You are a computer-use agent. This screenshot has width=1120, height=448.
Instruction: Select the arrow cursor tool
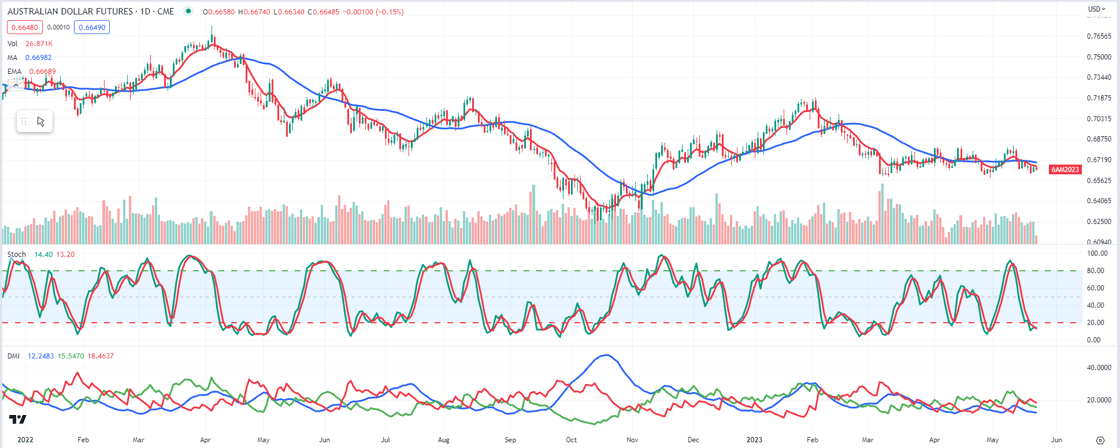click(41, 121)
